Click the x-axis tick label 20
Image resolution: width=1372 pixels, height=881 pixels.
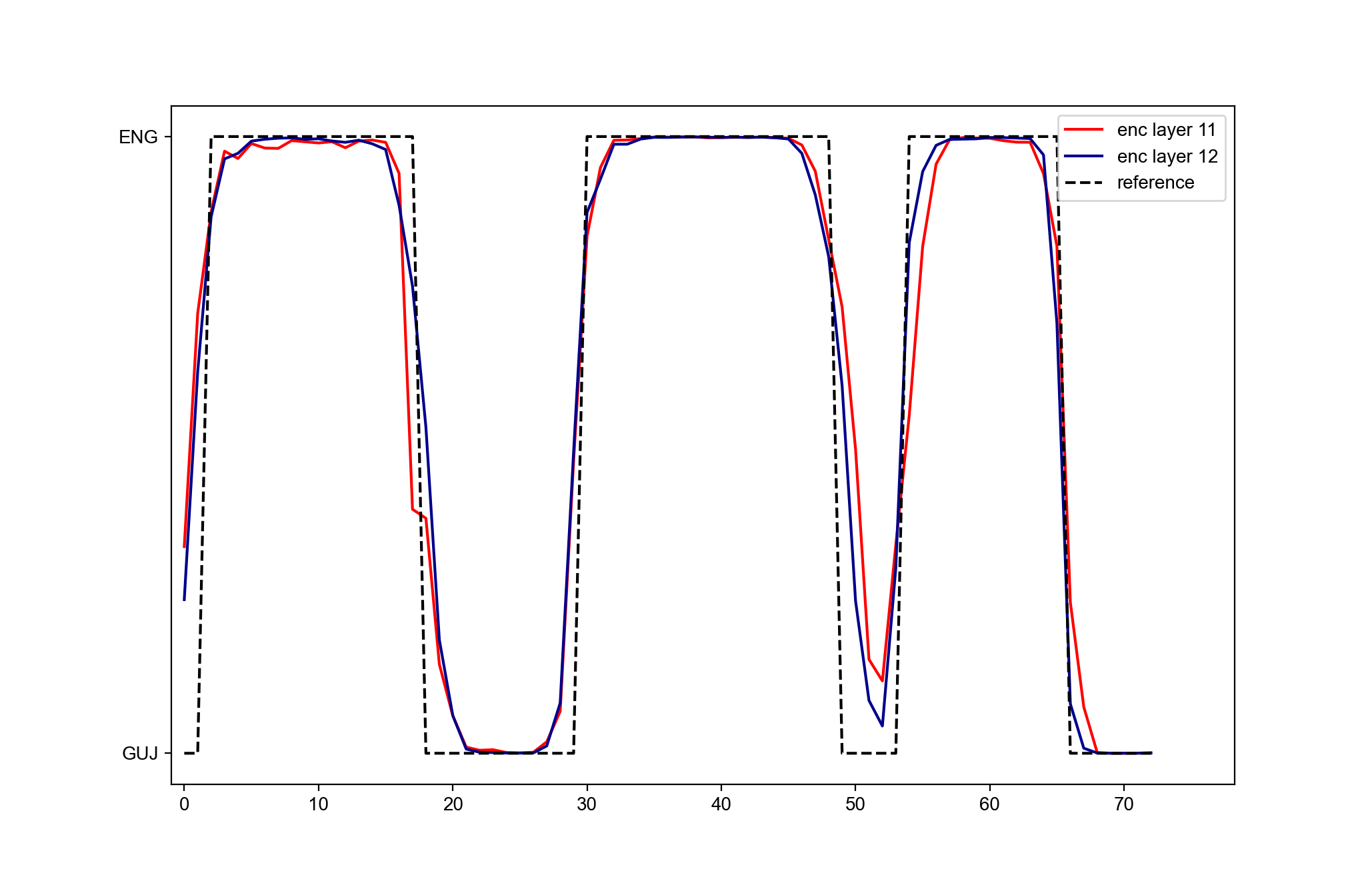[453, 804]
